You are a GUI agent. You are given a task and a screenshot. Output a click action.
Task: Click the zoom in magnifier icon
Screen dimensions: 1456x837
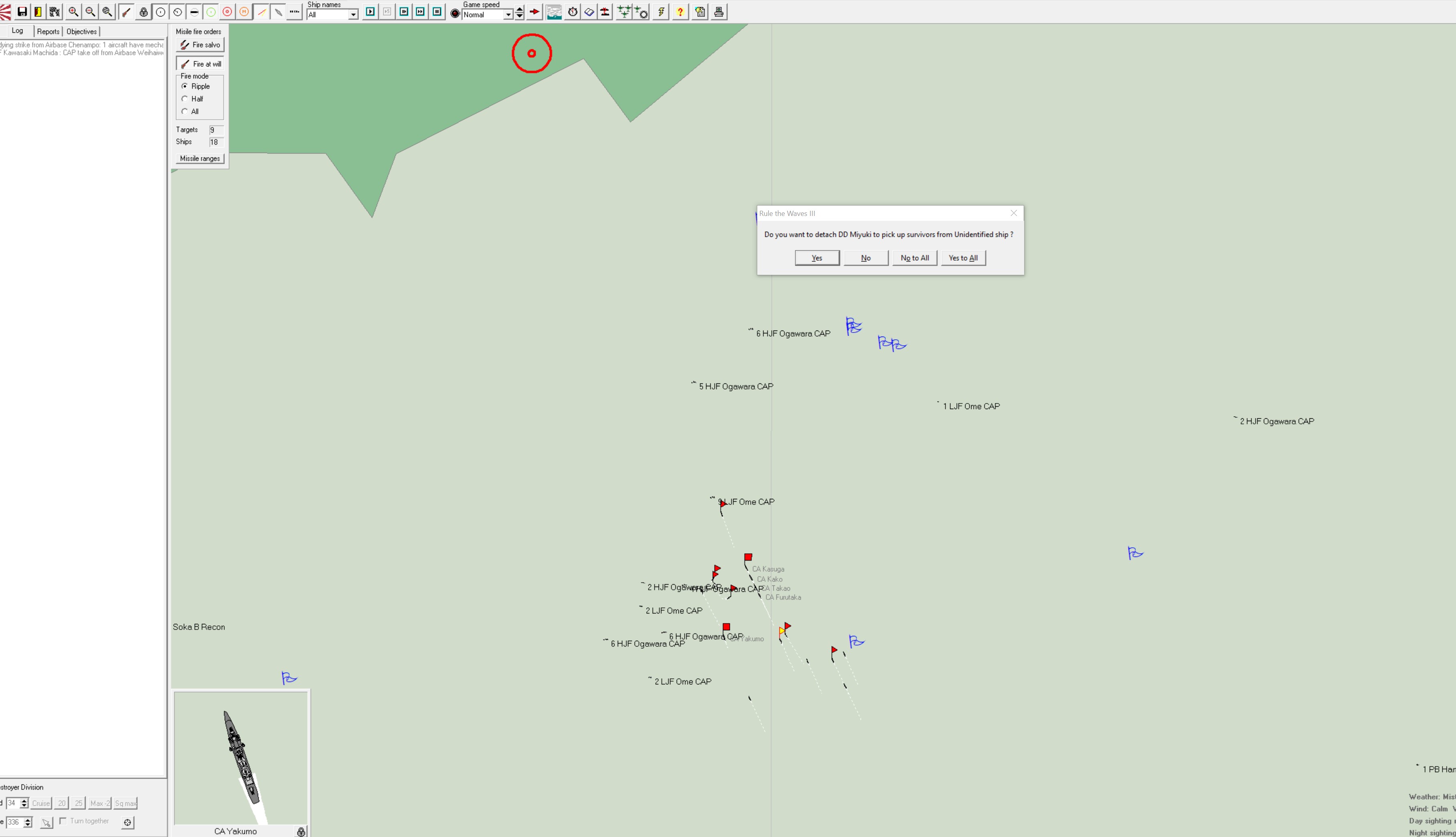click(x=73, y=12)
